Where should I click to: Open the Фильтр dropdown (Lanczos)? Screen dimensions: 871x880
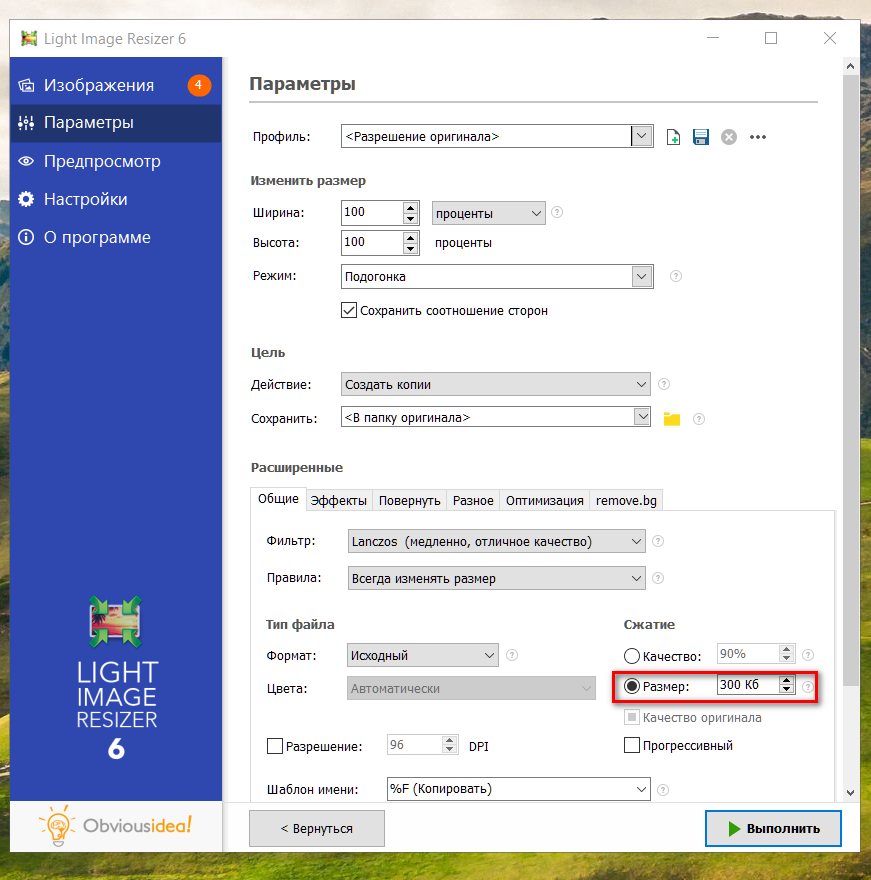click(497, 542)
